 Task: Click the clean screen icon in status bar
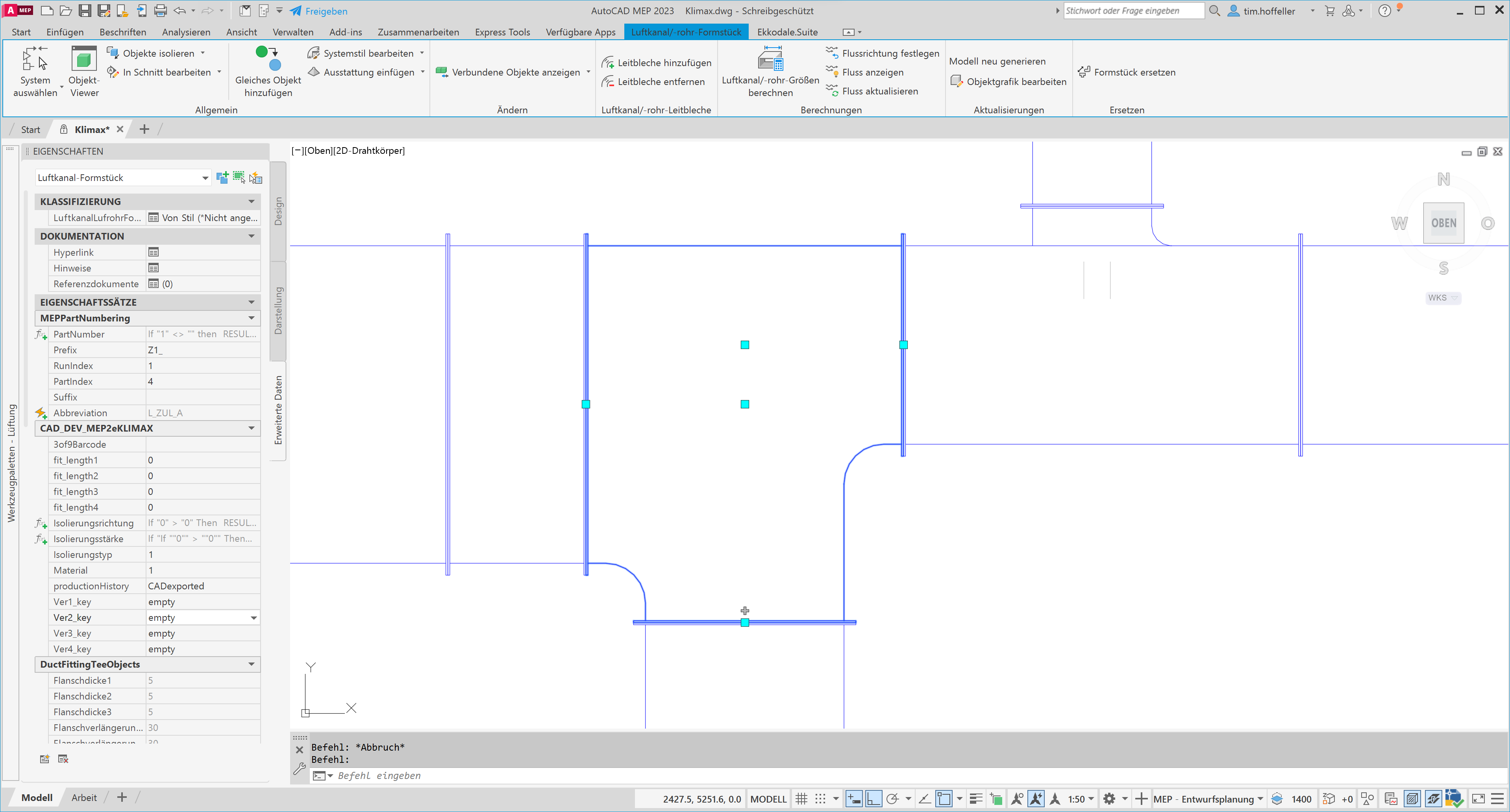(x=1479, y=799)
